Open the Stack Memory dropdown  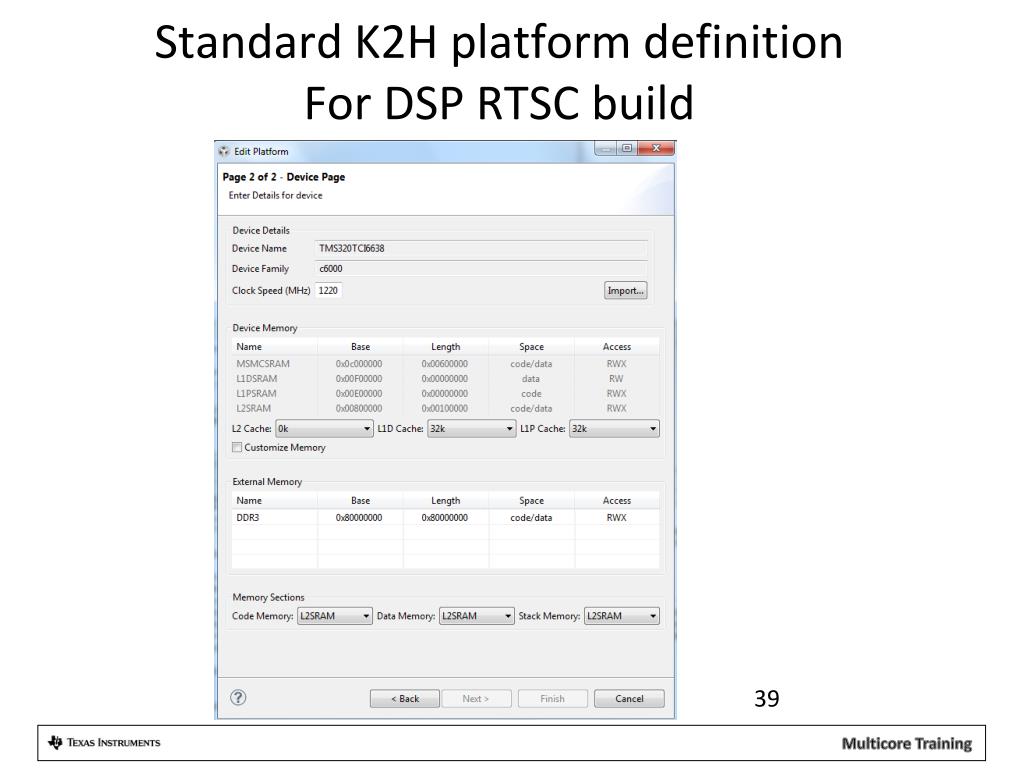[621, 616]
